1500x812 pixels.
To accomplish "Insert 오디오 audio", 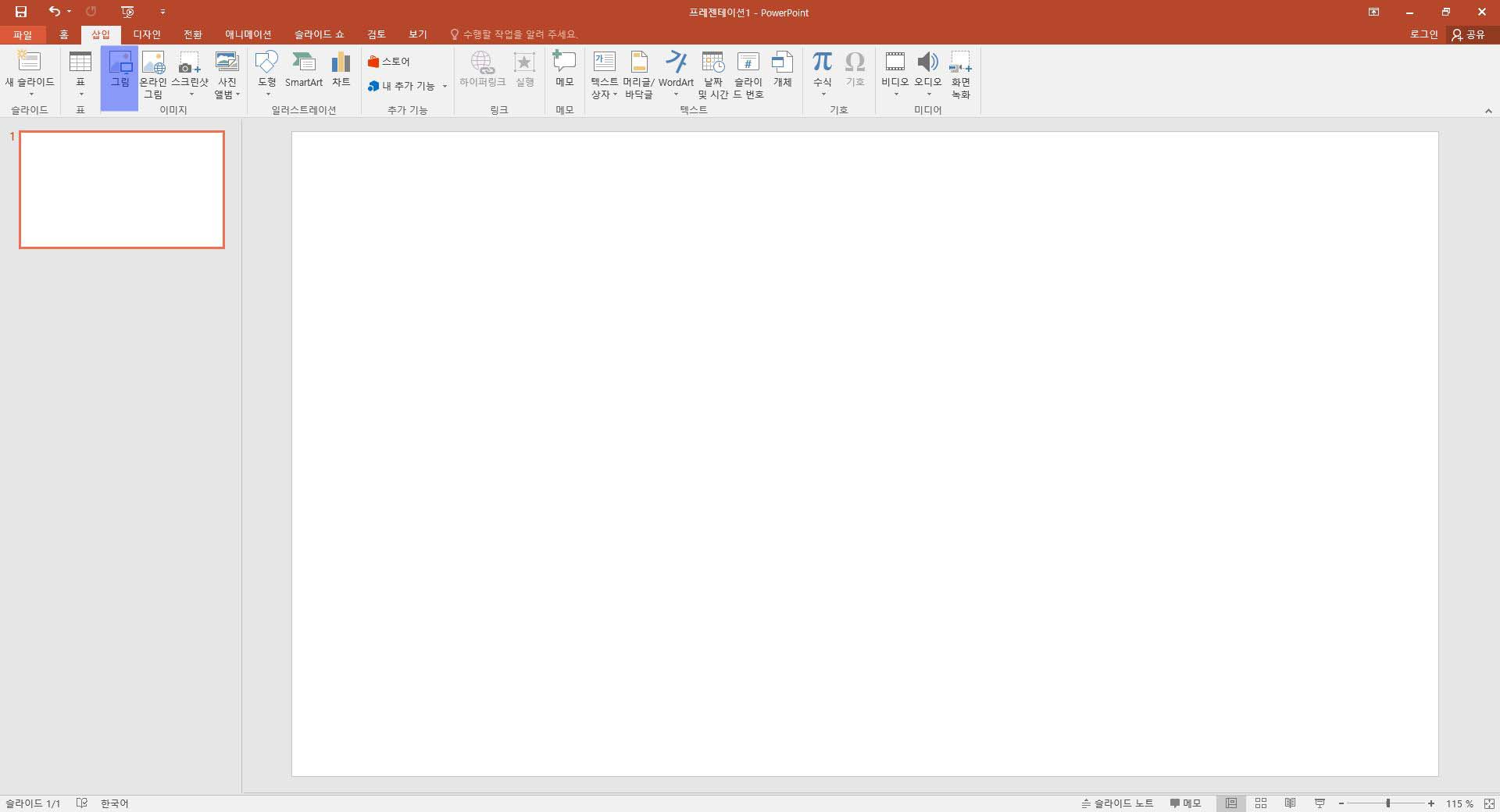I will pyautogui.click(x=928, y=74).
